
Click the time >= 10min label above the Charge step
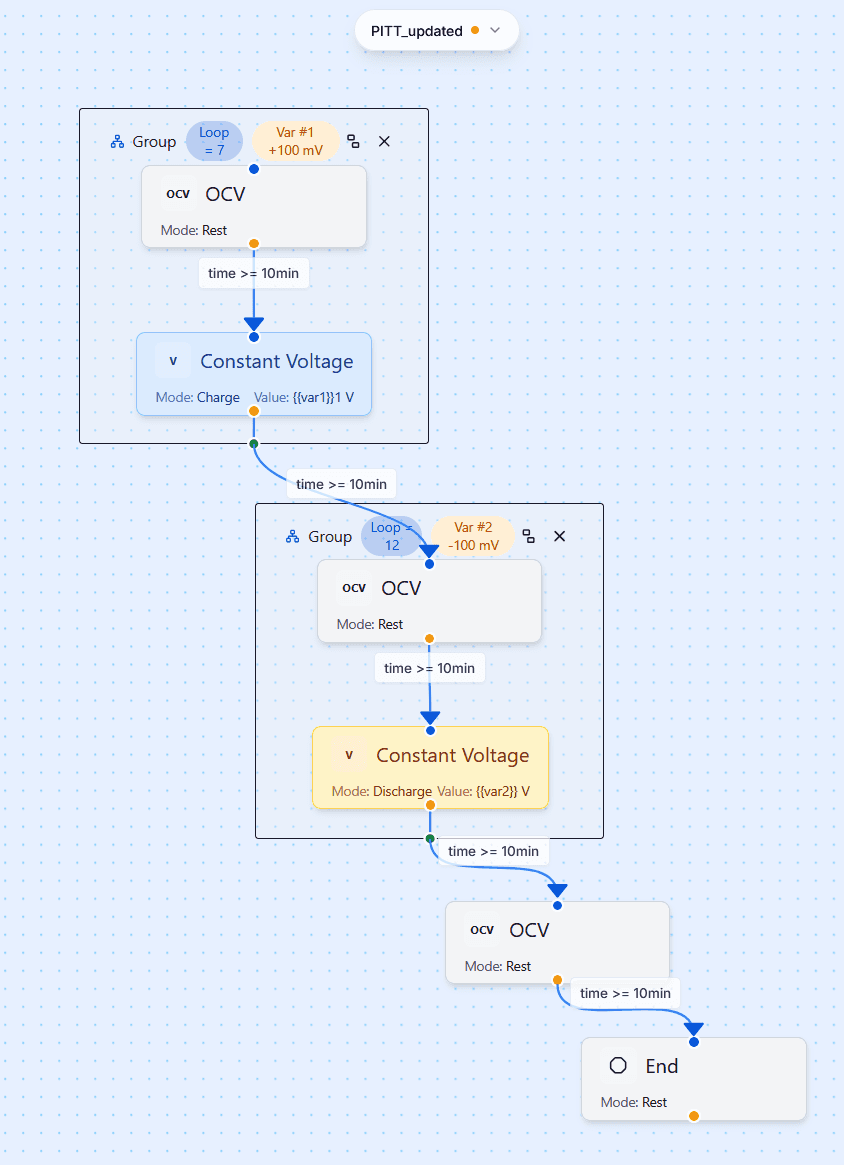coord(253,272)
